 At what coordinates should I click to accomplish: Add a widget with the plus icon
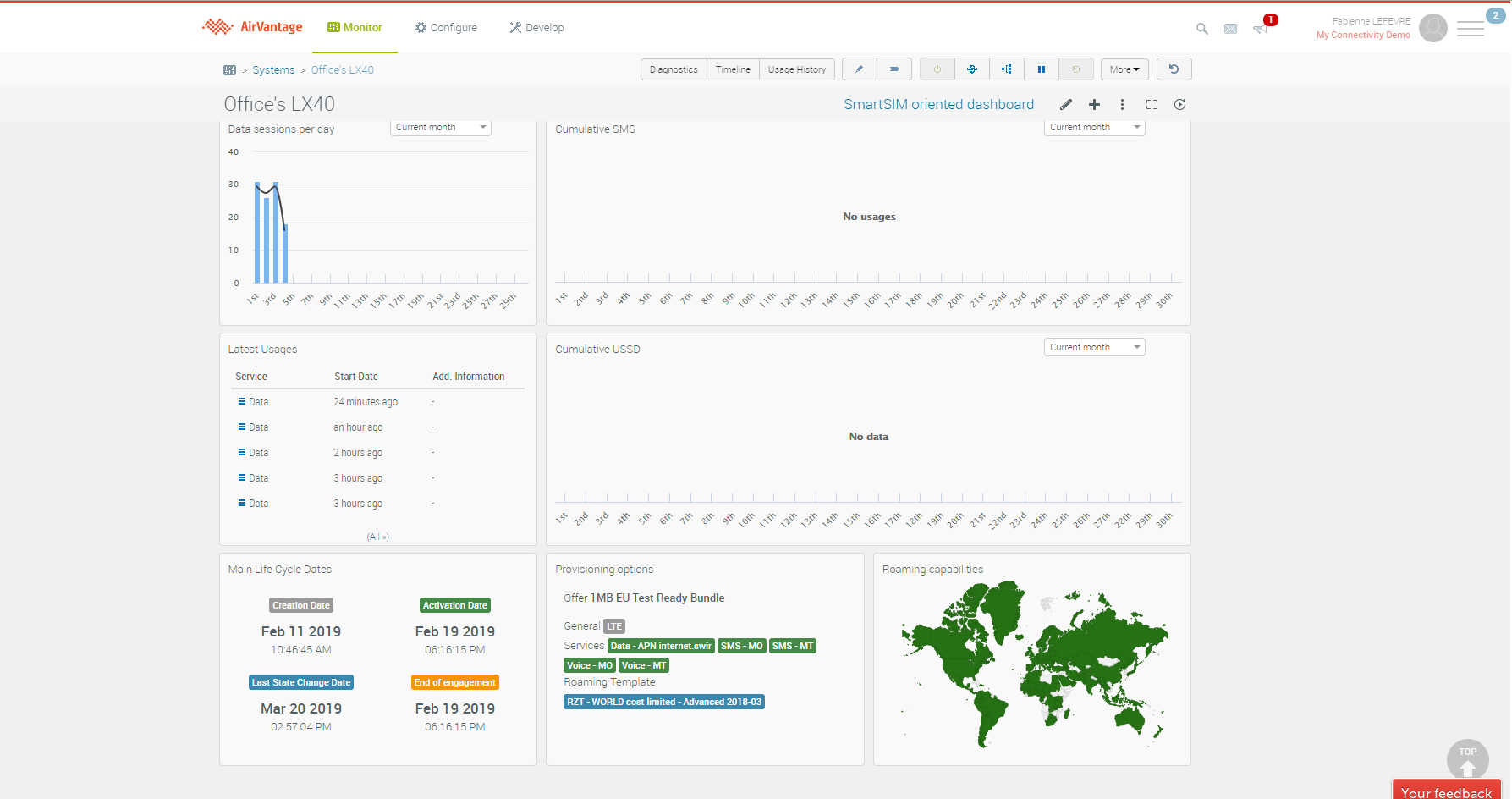pyautogui.click(x=1094, y=105)
